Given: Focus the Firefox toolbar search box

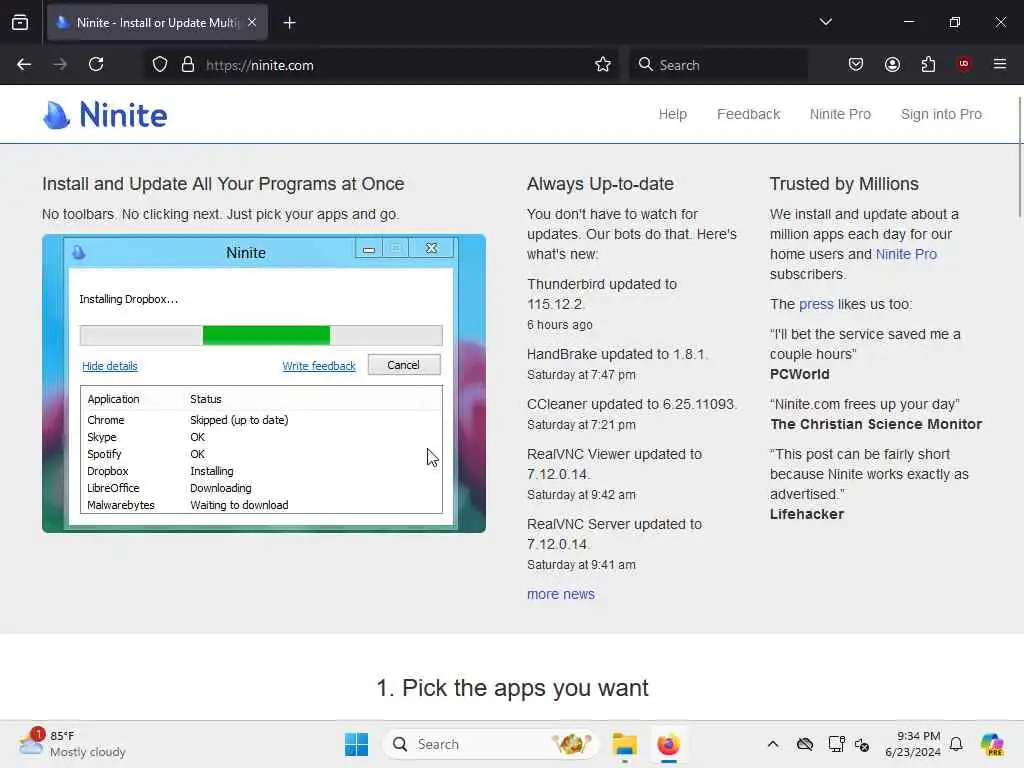Looking at the screenshot, I should tap(718, 65).
